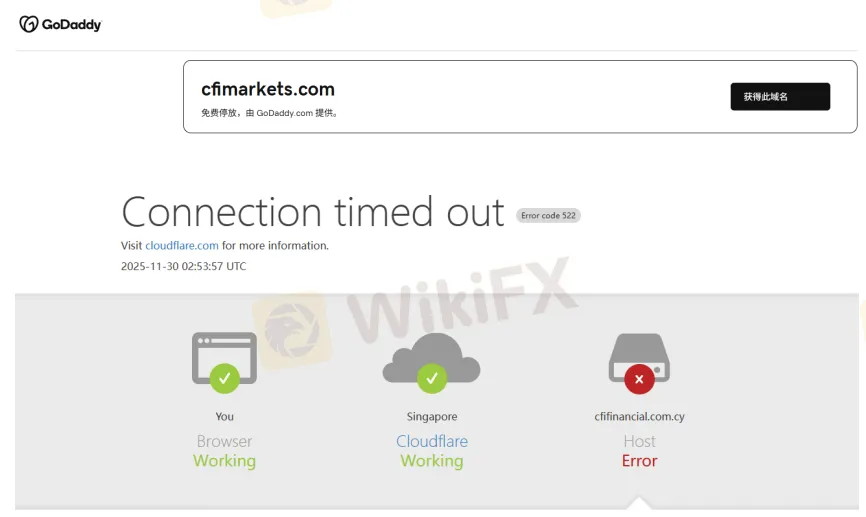The width and height of the screenshot is (866, 517).
Task: Click the 2025-11-30 UTC timestamp text
Action: point(183,266)
